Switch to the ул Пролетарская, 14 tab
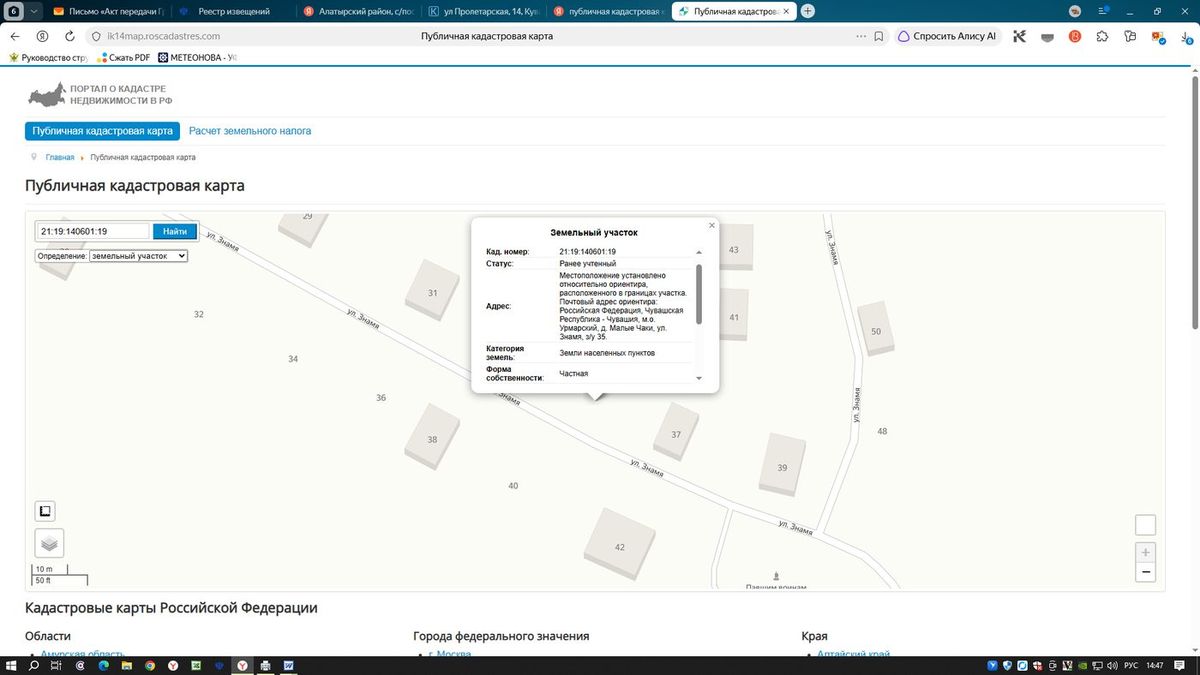1200x675 pixels. pyautogui.click(x=484, y=11)
